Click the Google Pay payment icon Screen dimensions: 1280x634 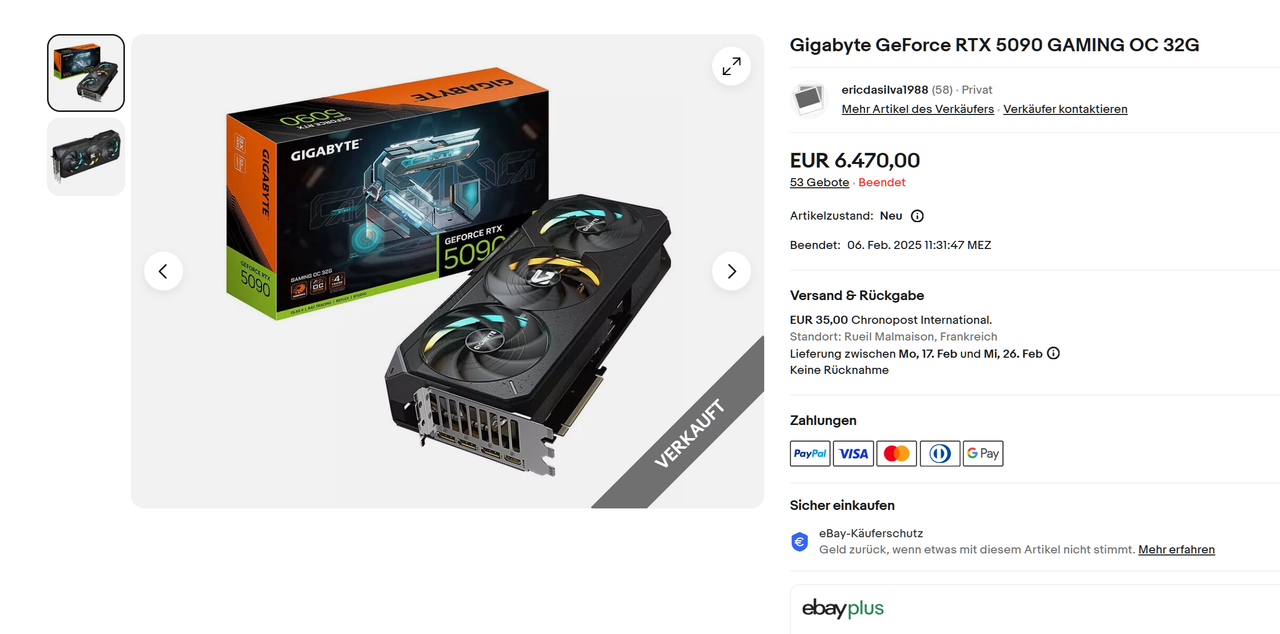coord(983,453)
